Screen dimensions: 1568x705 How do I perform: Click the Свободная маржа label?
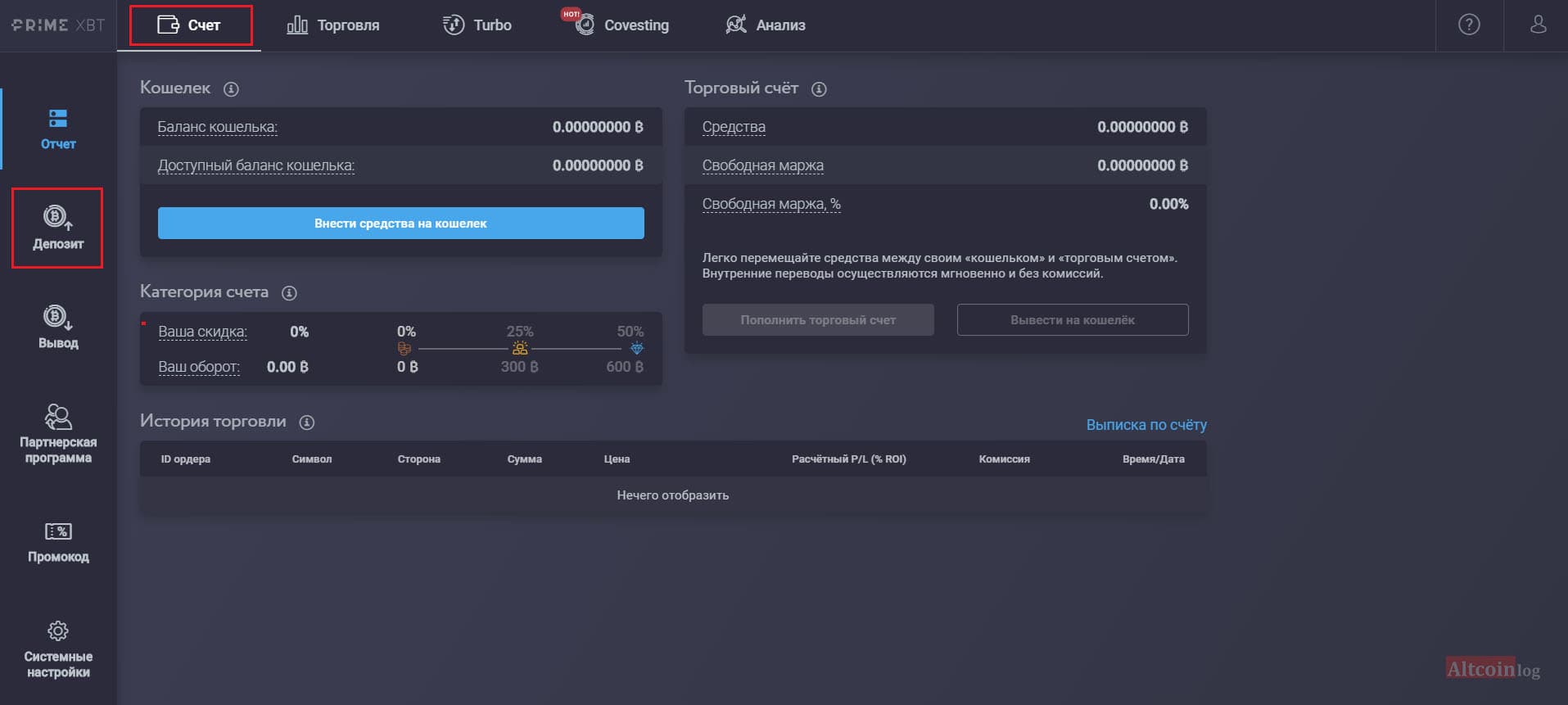[x=763, y=166]
